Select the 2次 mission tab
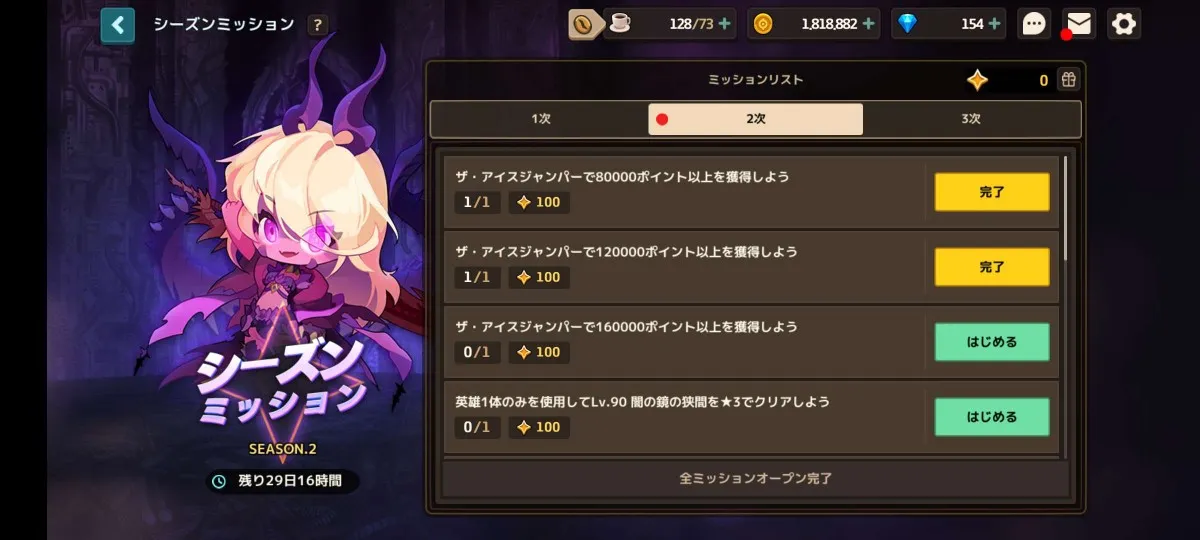The image size is (1200, 540). 756,119
